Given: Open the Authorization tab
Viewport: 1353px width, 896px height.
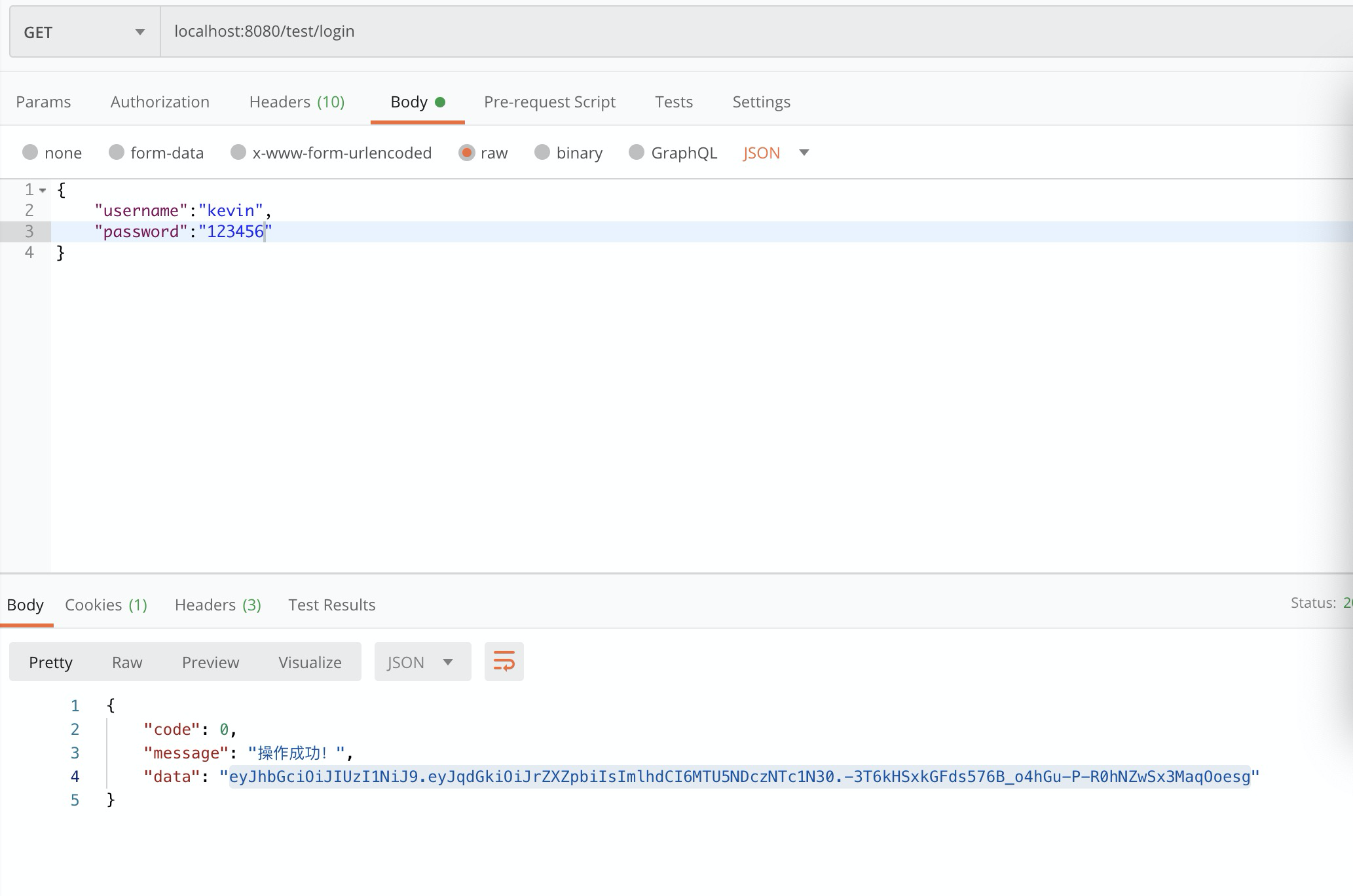Looking at the screenshot, I should click(160, 102).
